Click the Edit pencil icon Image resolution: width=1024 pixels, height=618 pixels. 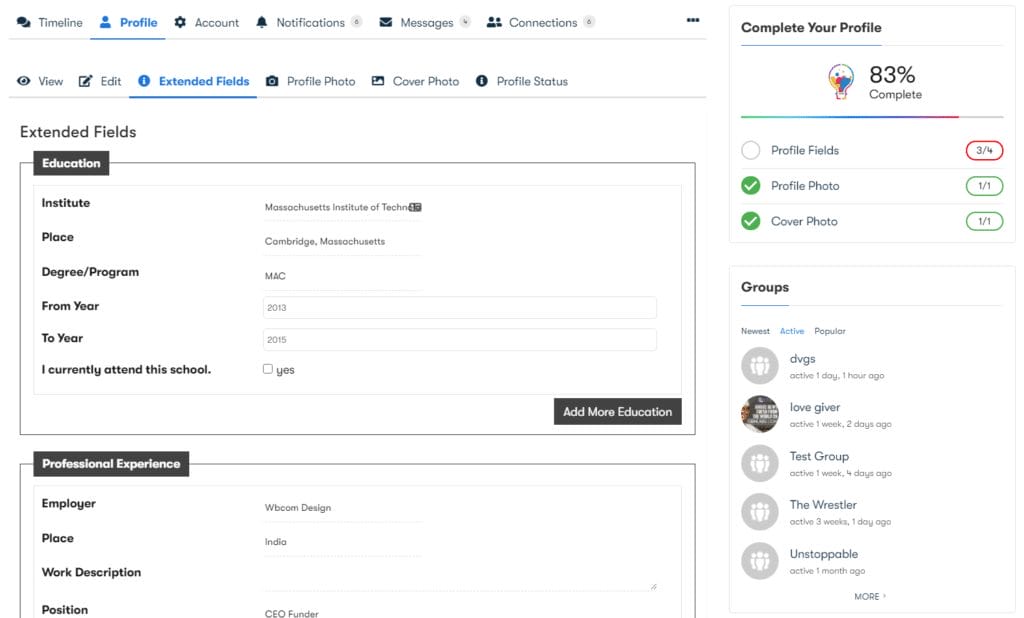86,81
